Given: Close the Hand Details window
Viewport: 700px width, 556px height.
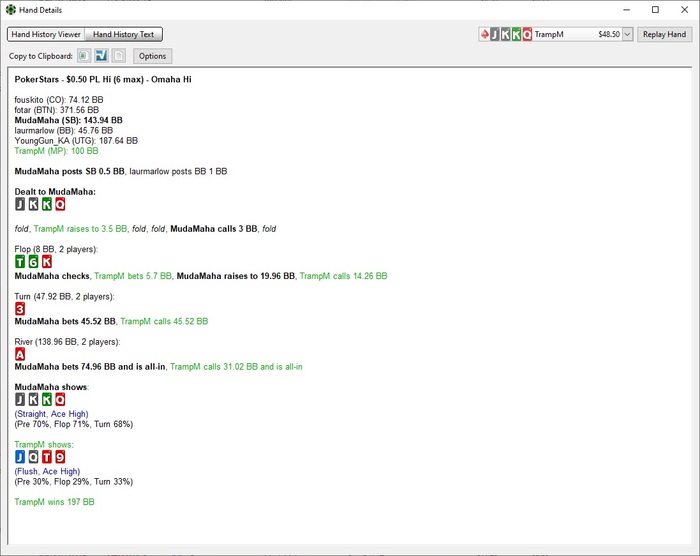Looking at the screenshot, I should pos(684,10).
